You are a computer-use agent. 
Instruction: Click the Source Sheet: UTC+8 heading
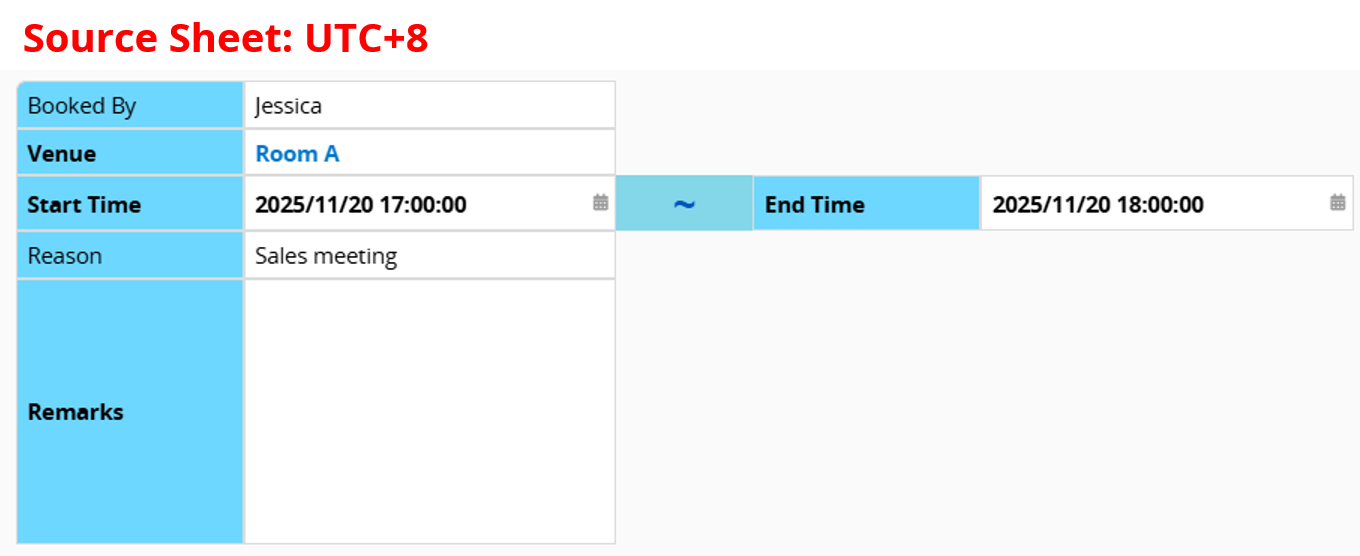click(x=226, y=38)
